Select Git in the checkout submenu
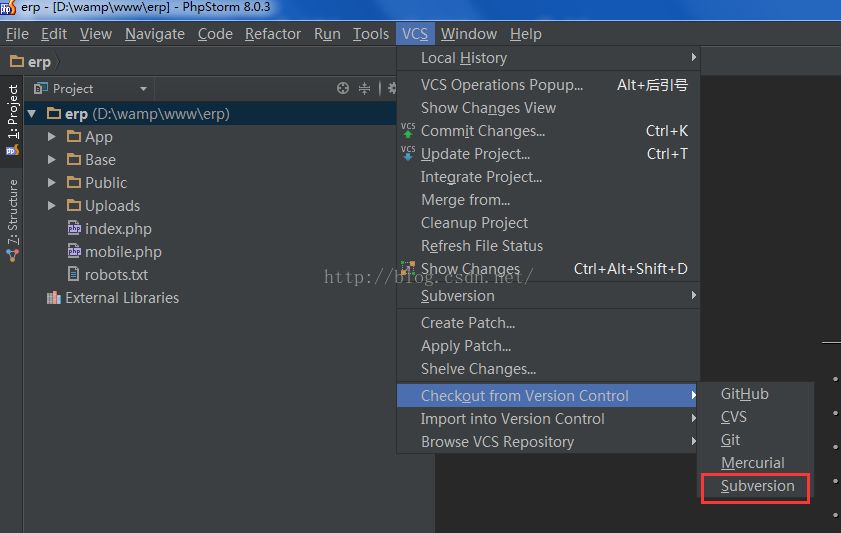The width and height of the screenshot is (841, 533). [x=730, y=440]
